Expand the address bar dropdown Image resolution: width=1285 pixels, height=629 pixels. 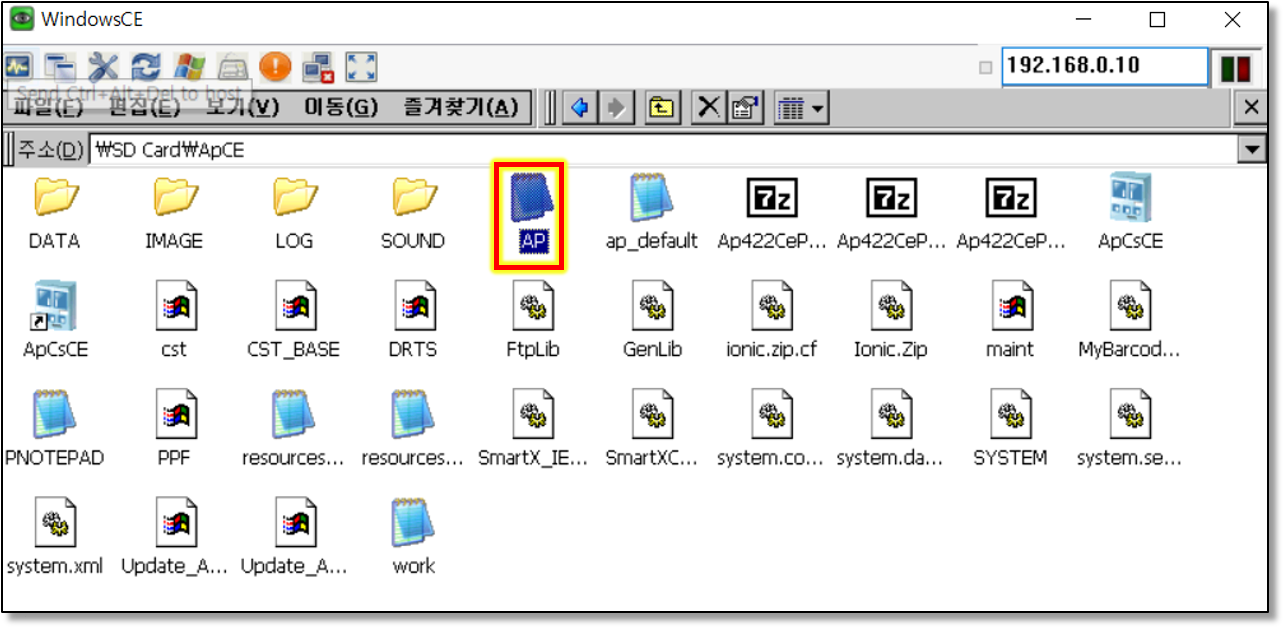point(1251,150)
